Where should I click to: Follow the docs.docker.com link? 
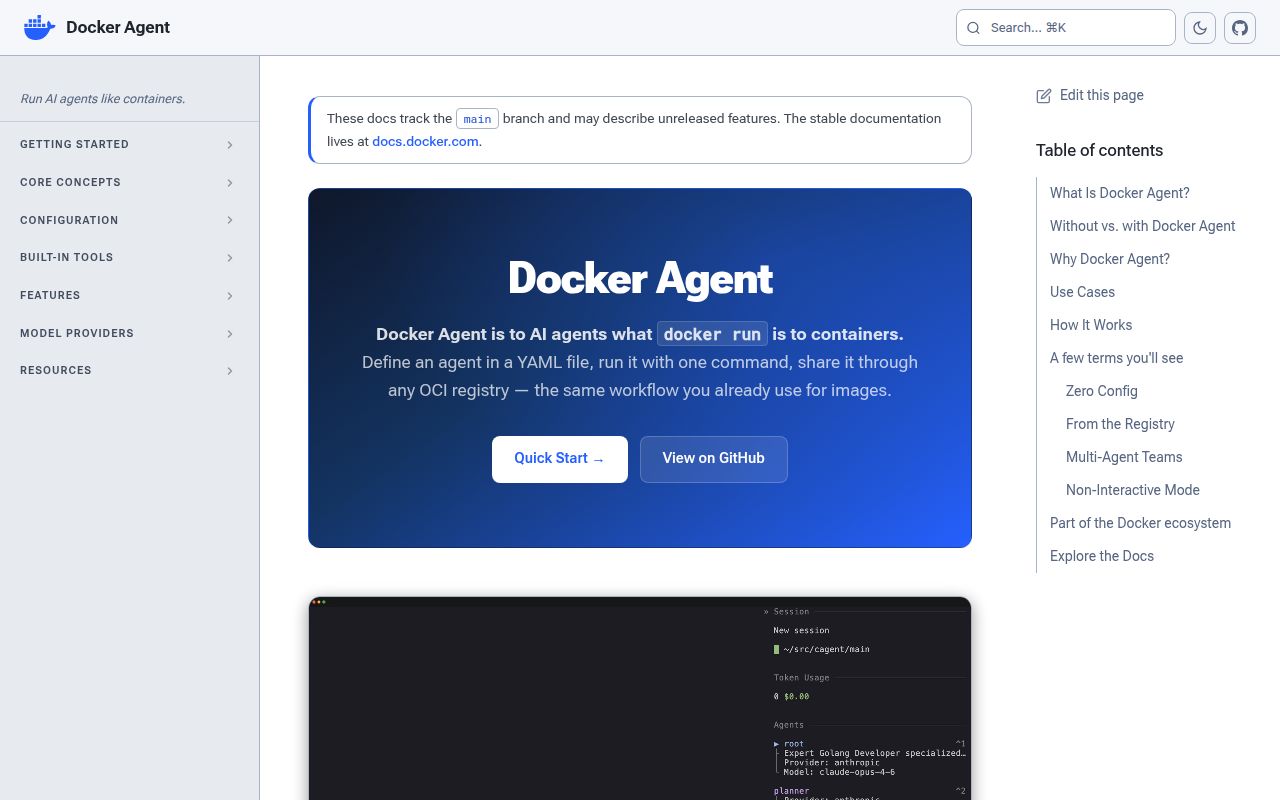[x=425, y=141]
